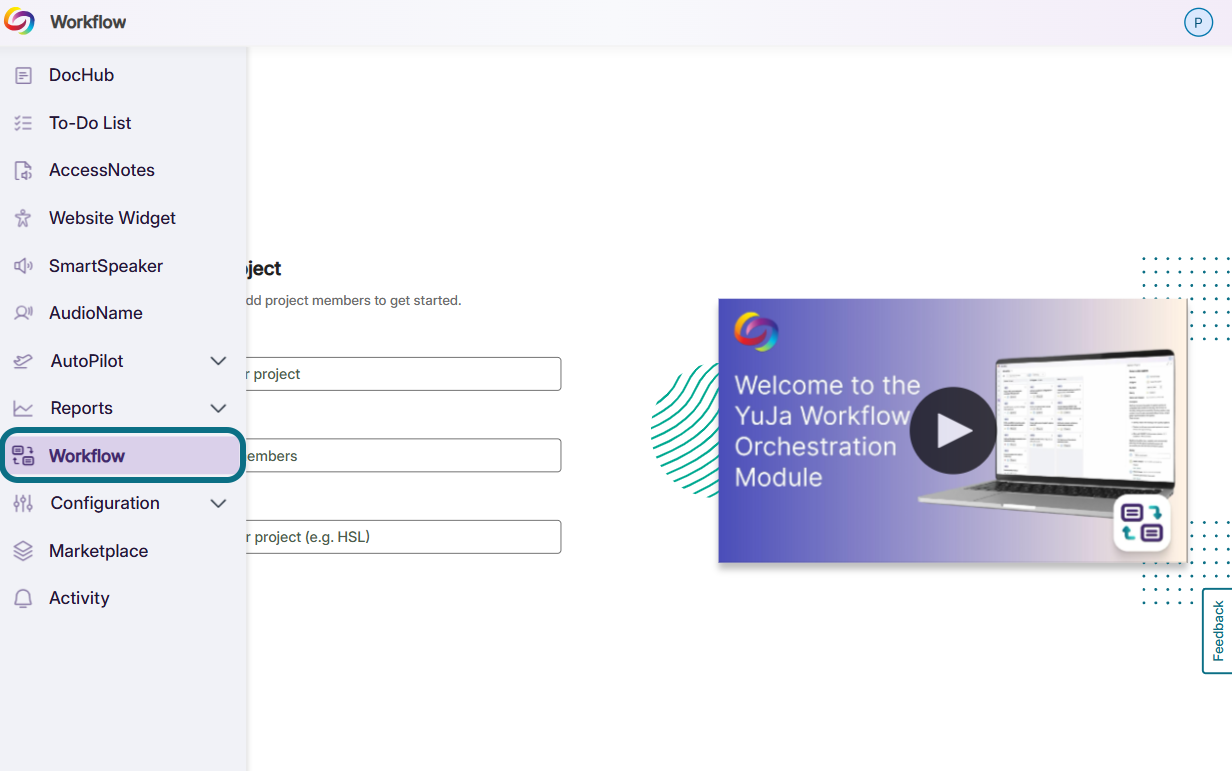Click the Marketplace layers icon
The image size is (1232, 771).
point(23,551)
